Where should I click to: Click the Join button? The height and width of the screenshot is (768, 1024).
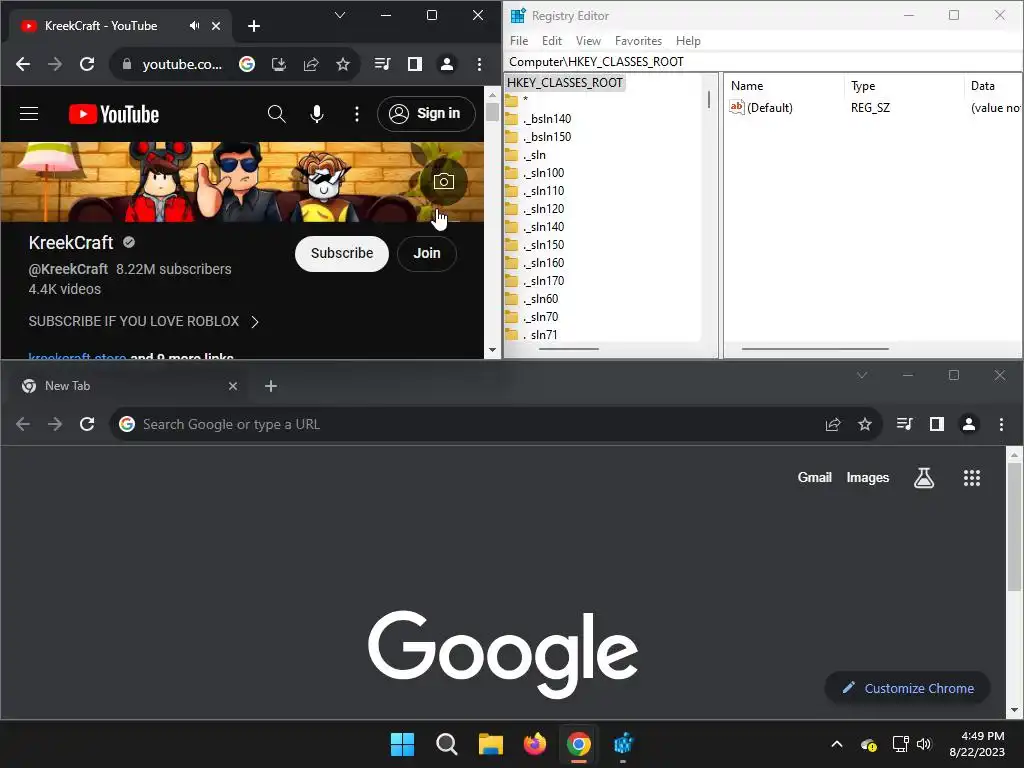[x=427, y=253]
